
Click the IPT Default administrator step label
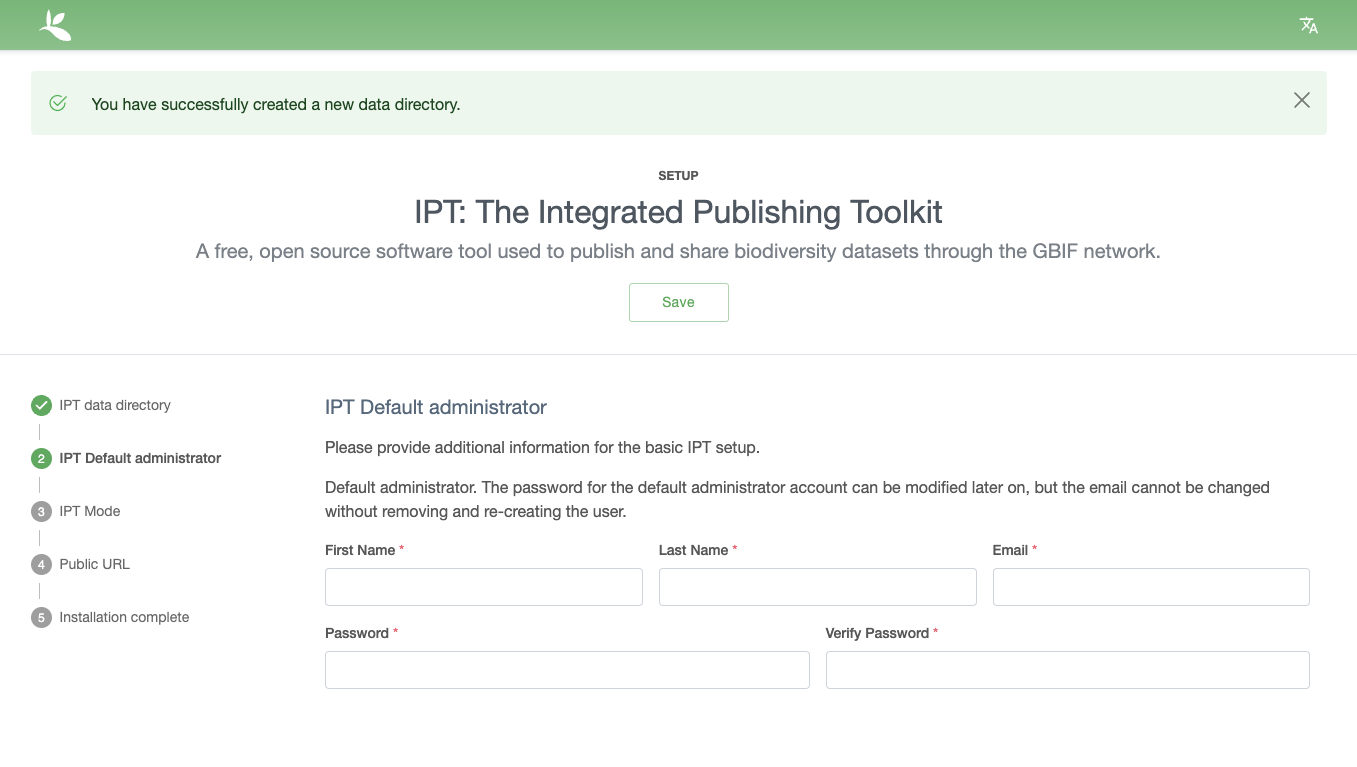tap(140, 458)
